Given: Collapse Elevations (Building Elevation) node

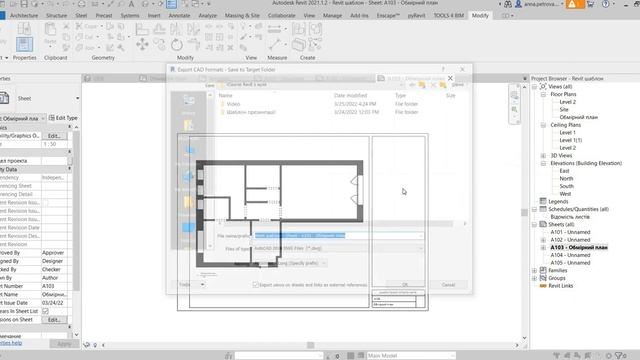Looking at the screenshot, I should coord(543,163).
